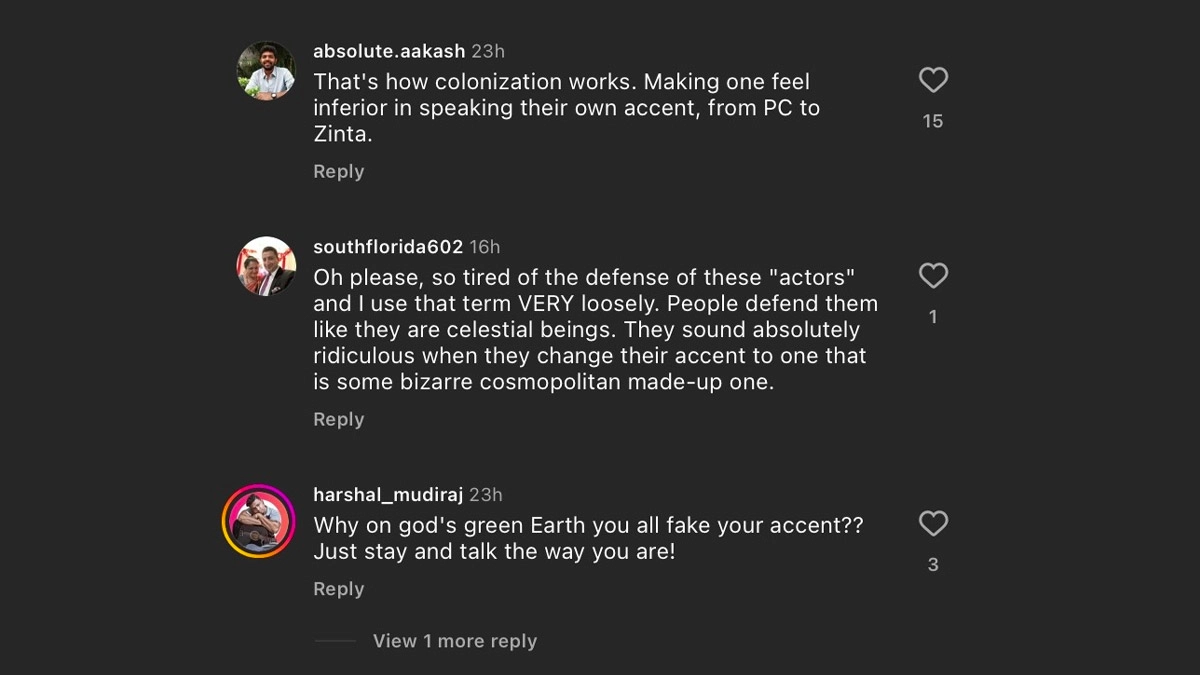
Task: Show the 15 likes on absolute.aakash's comment
Action: pos(933,121)
